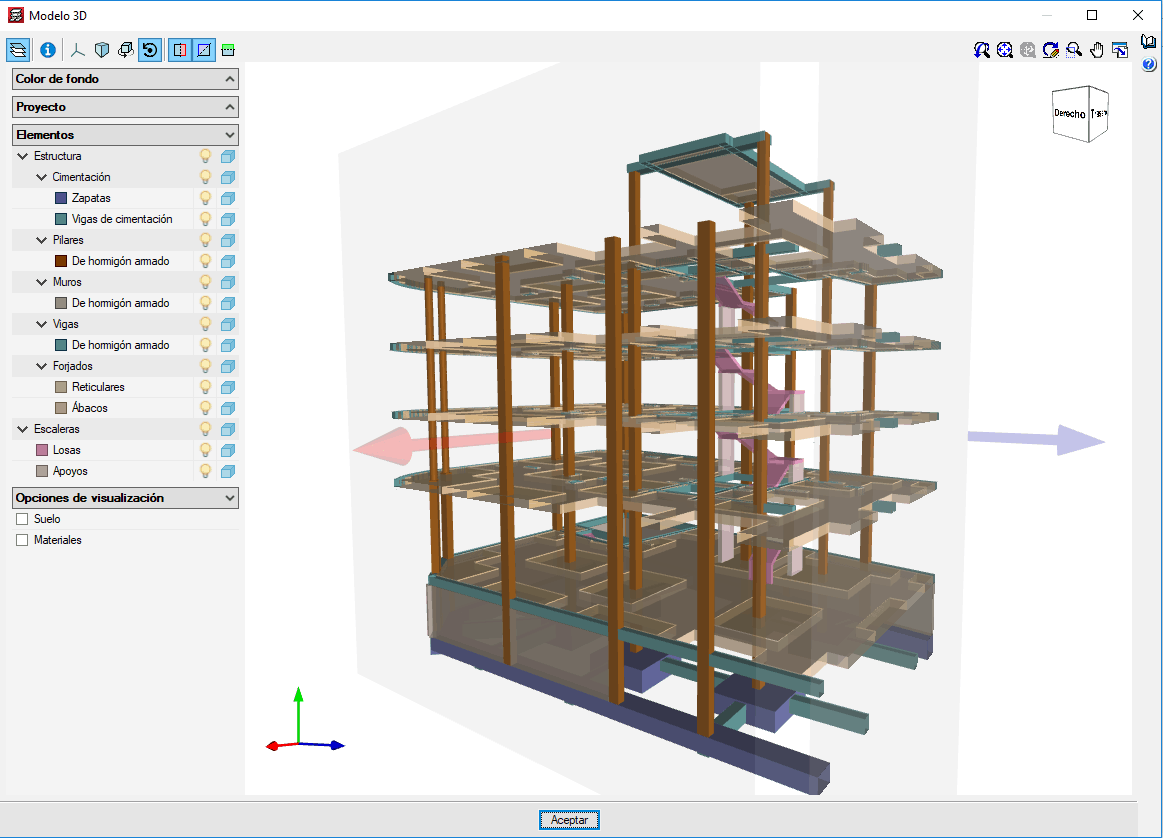Click the cube display icon for Losas

pyautogui.click(x=228, y=450)
